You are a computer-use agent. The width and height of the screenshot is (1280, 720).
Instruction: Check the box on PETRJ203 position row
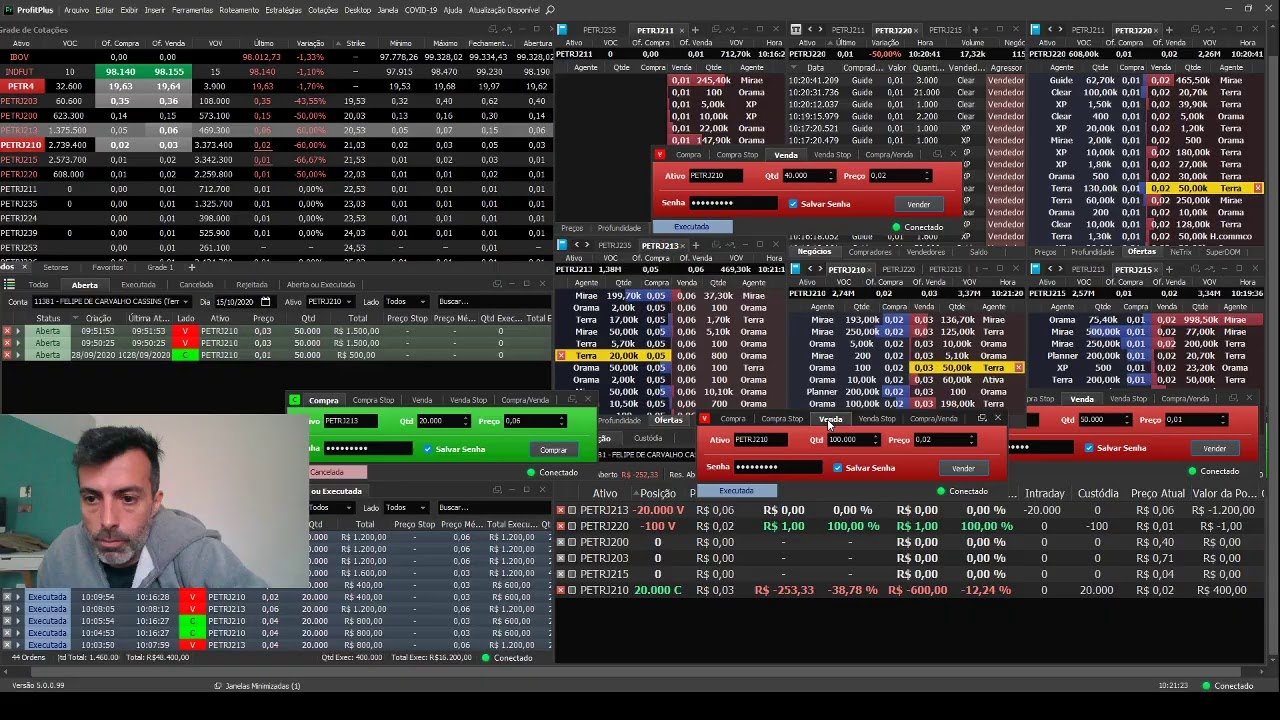coord(572,558)
